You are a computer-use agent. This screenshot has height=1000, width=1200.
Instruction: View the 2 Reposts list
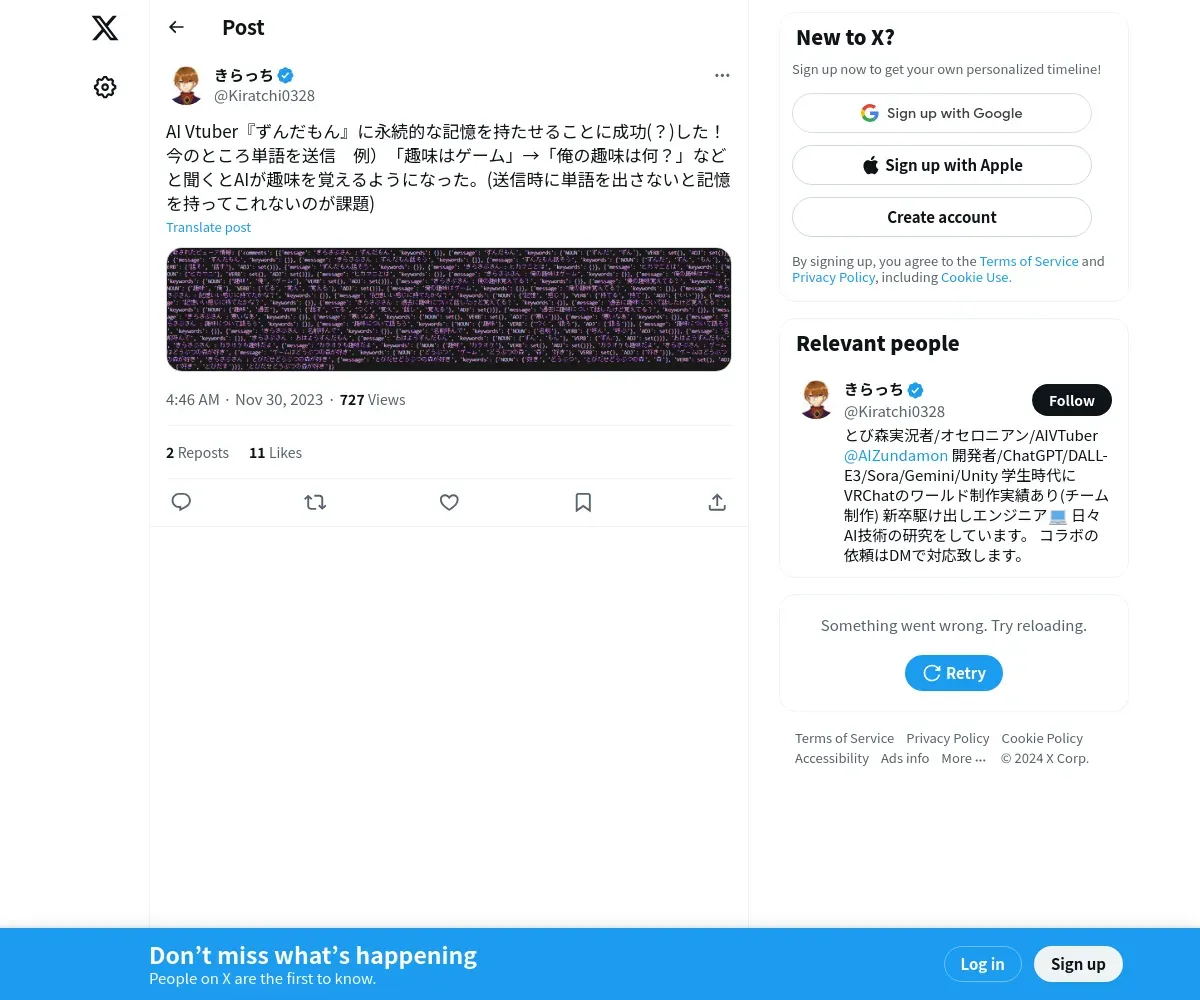click(198, 453)
